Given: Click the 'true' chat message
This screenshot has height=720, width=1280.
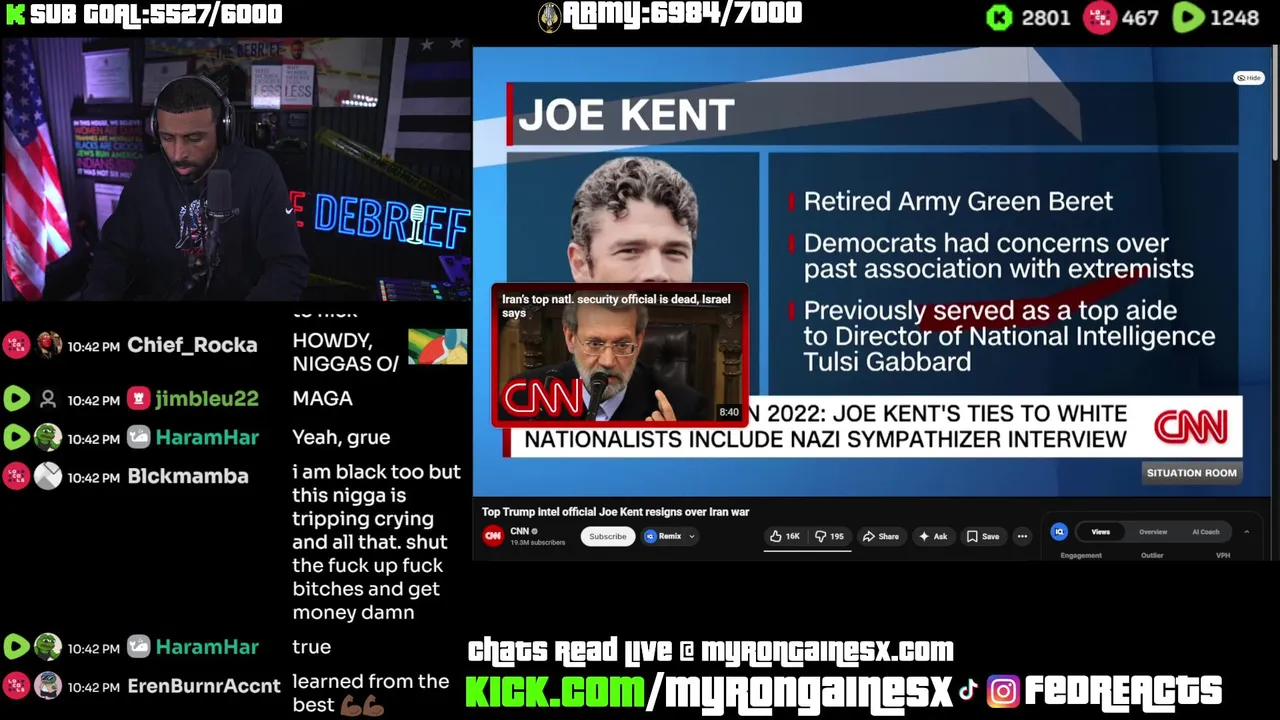Looking at the screenshot, I should point(311,648).
